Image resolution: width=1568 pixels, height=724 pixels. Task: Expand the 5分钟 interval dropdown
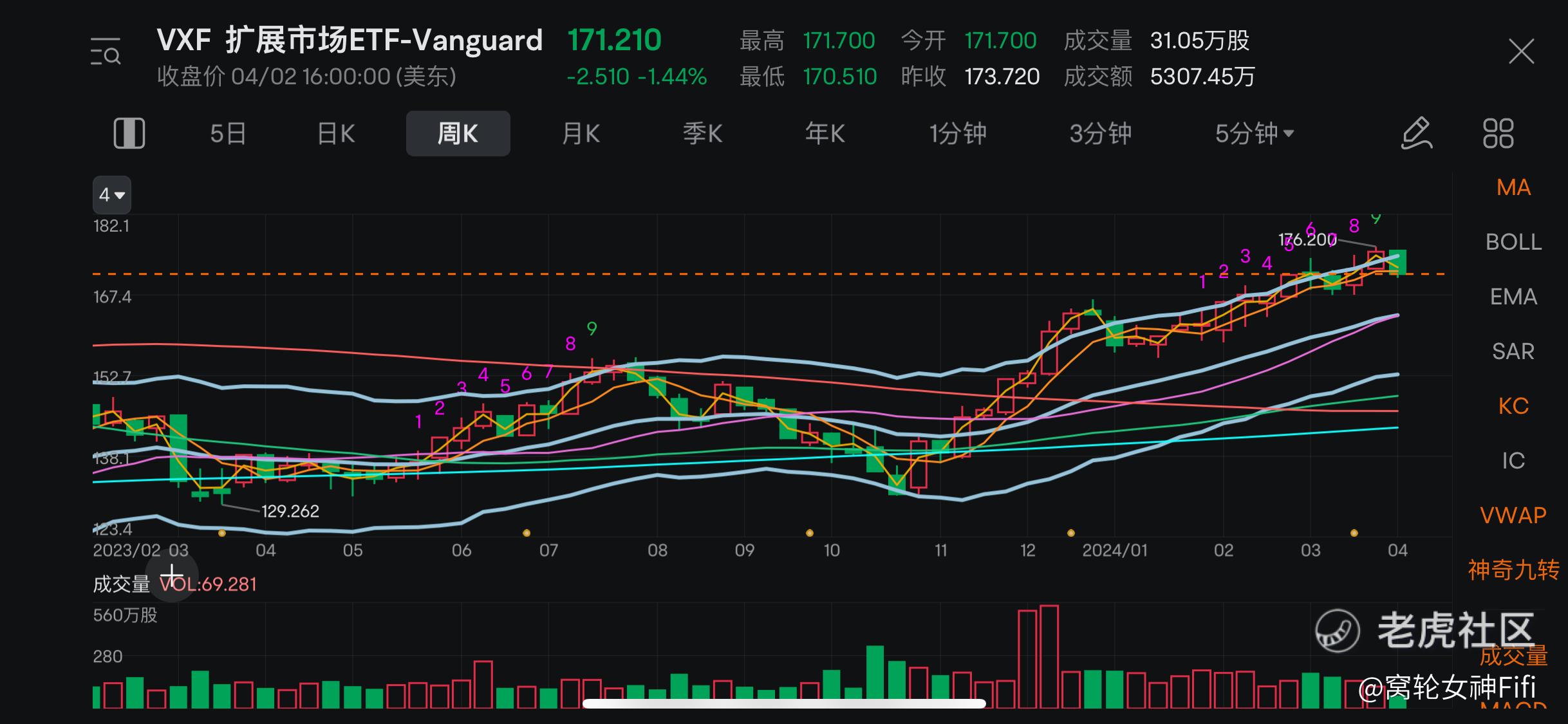coord(1254,134)
